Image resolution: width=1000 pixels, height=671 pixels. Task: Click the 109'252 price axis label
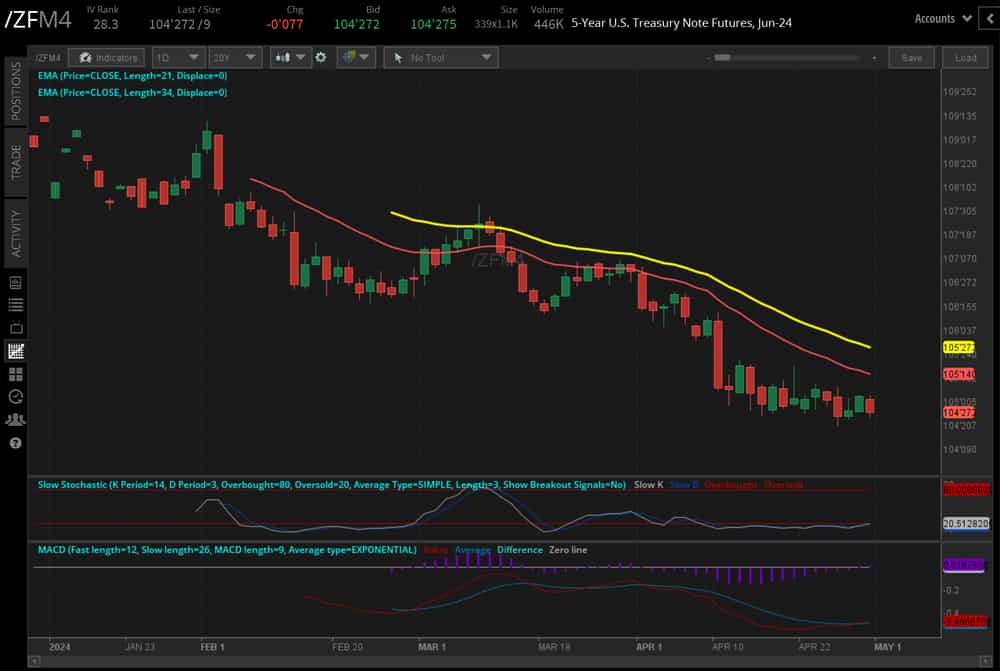[x=960, y=92]
